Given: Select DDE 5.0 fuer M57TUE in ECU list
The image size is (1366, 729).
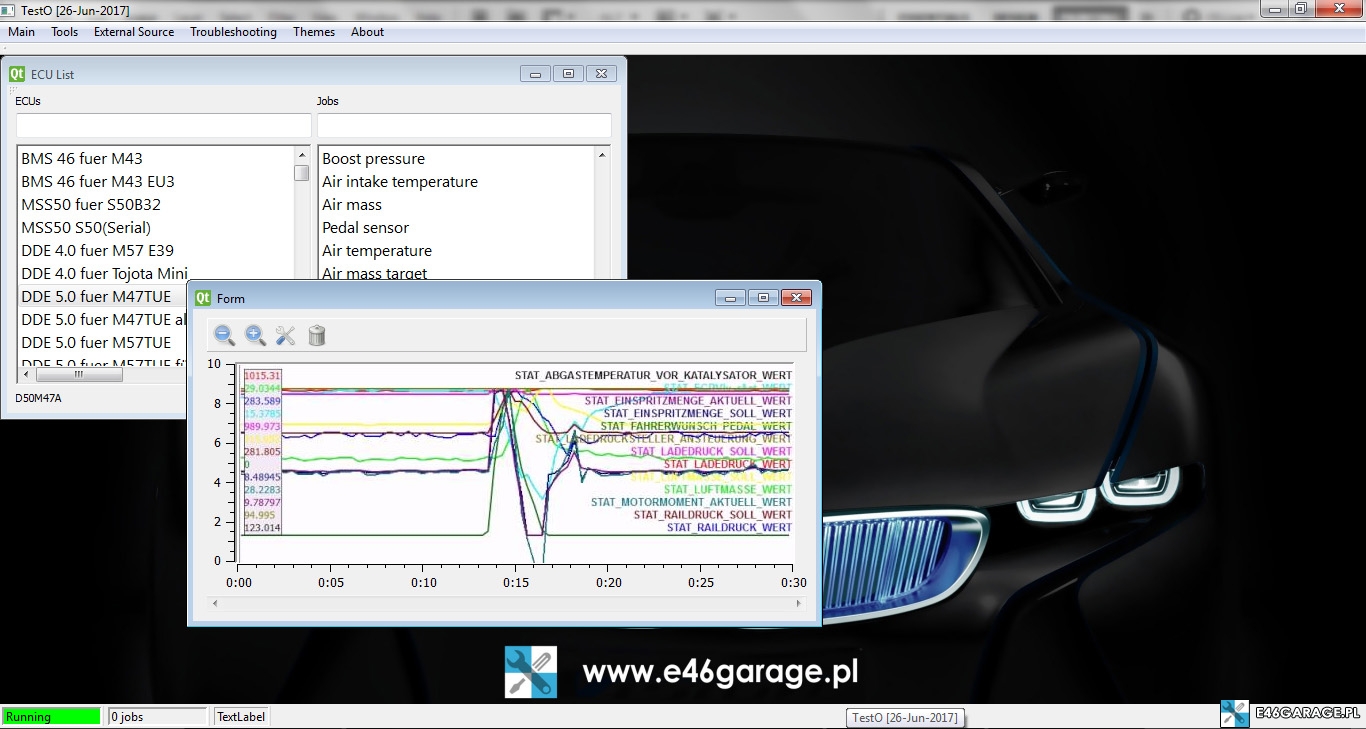Looking at the screenshot, I should point(96,342).
